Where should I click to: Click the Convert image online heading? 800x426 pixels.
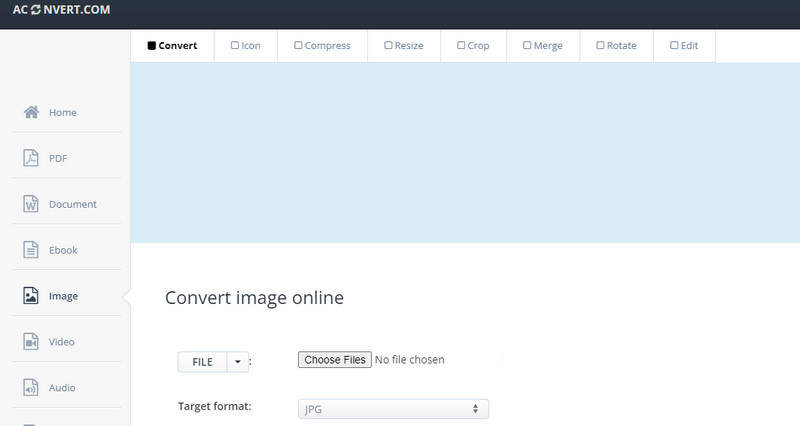(254, 298)
